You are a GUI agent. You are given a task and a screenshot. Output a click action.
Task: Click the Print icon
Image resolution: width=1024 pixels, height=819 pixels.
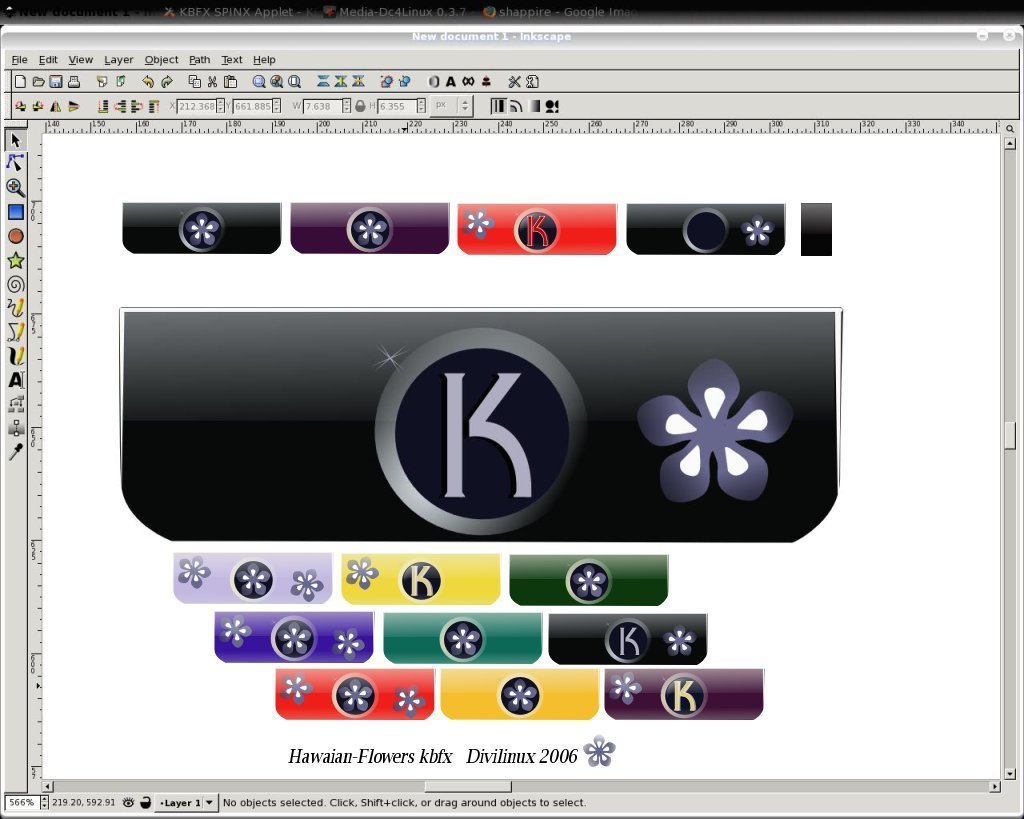click(74, 82)
